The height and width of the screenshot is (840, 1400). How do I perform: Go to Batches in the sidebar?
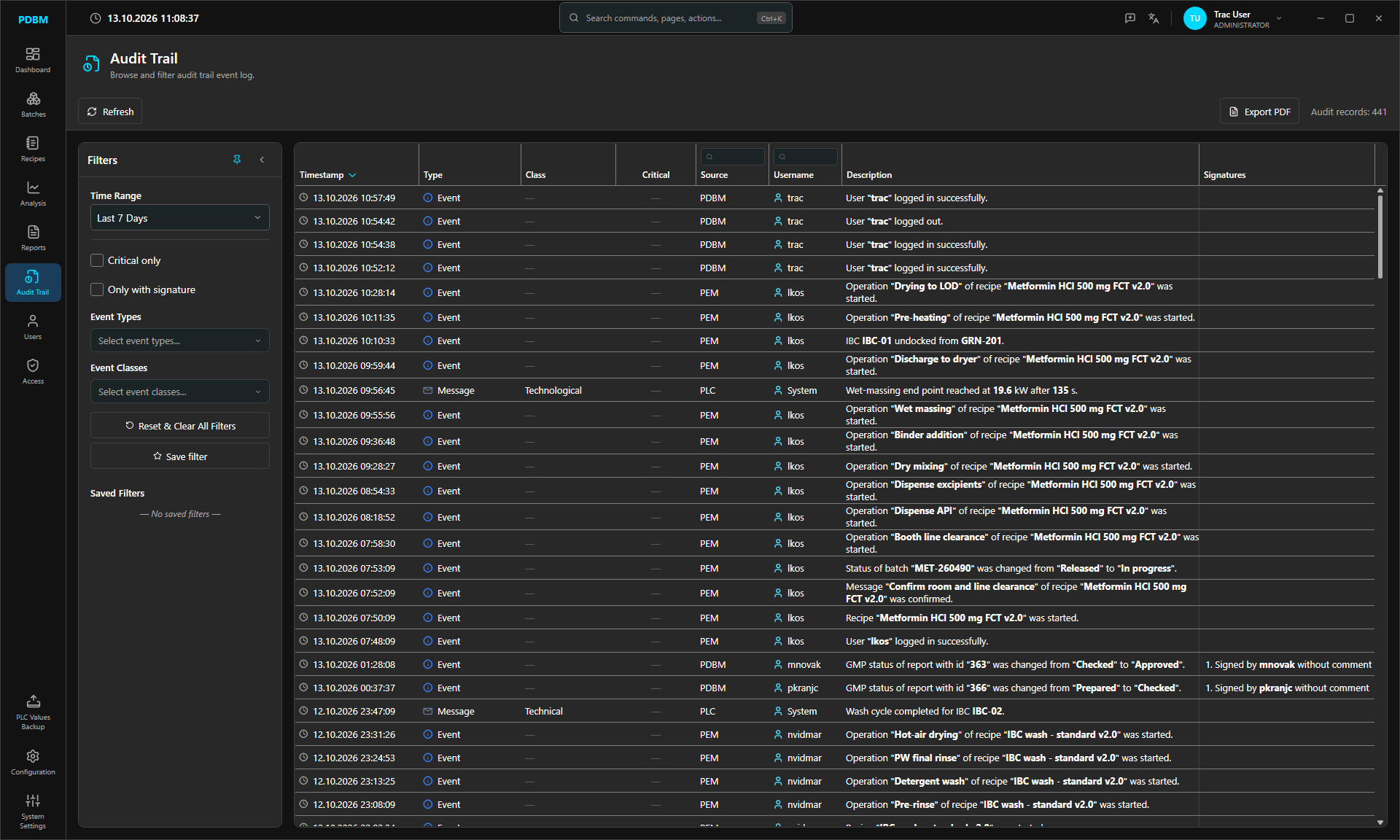pos(33,105)
